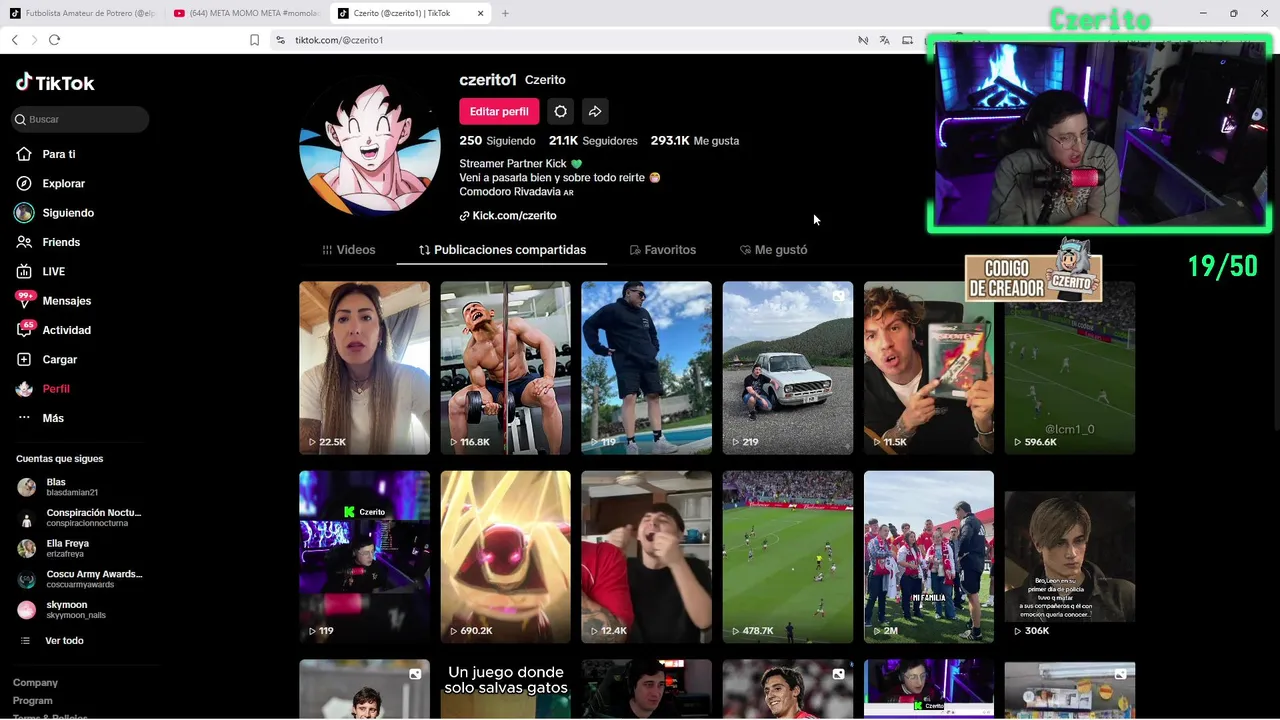Switch to META MOMO META YouTube tab

point(246,13)
